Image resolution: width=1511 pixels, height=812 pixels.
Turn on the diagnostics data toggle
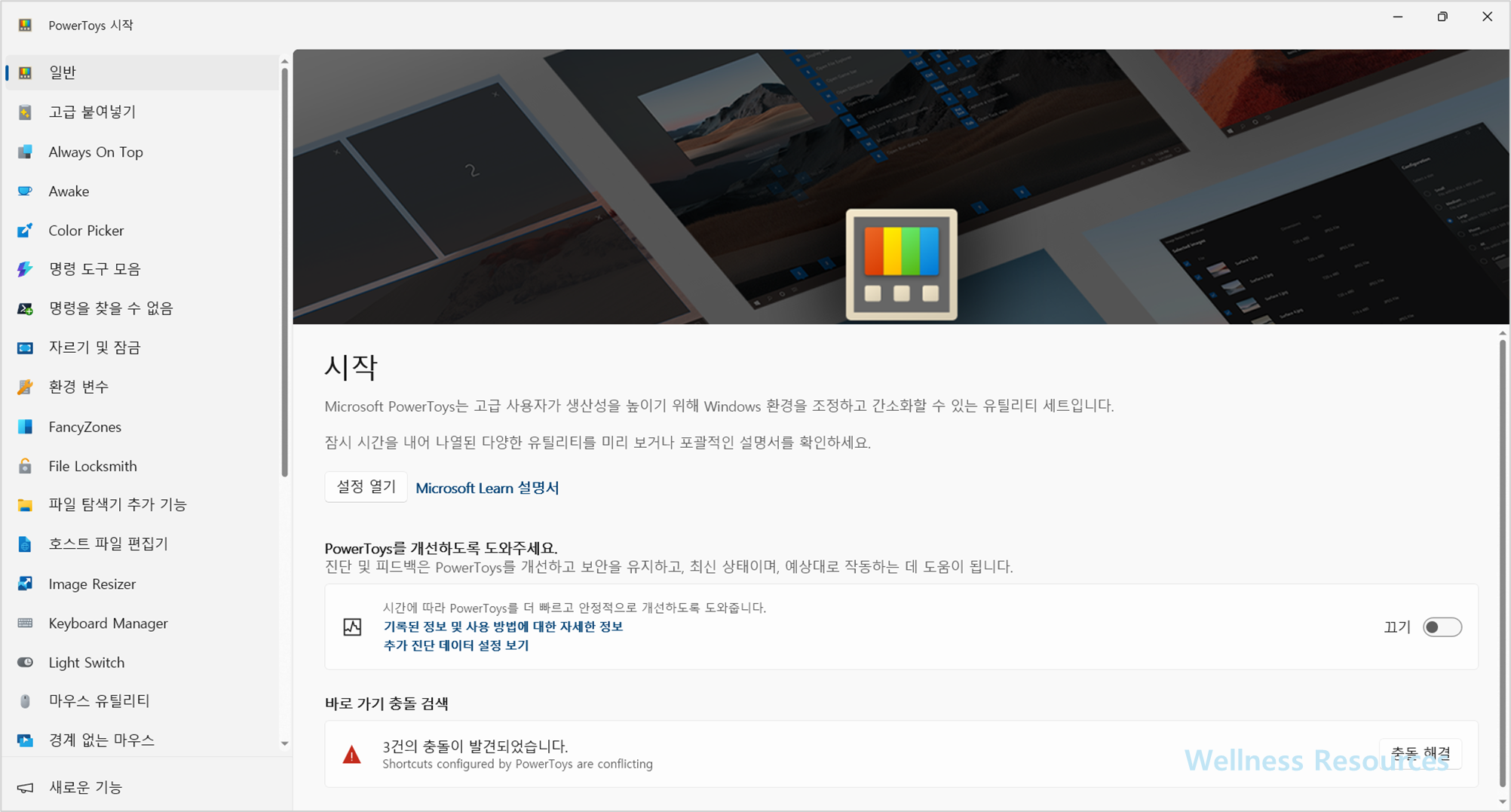[x=1442, y=627]
